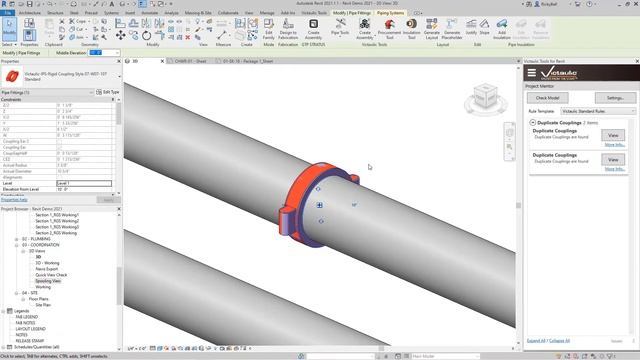Click Edit Family
This screenshot has width=640, height=360.
coord(269,29)
